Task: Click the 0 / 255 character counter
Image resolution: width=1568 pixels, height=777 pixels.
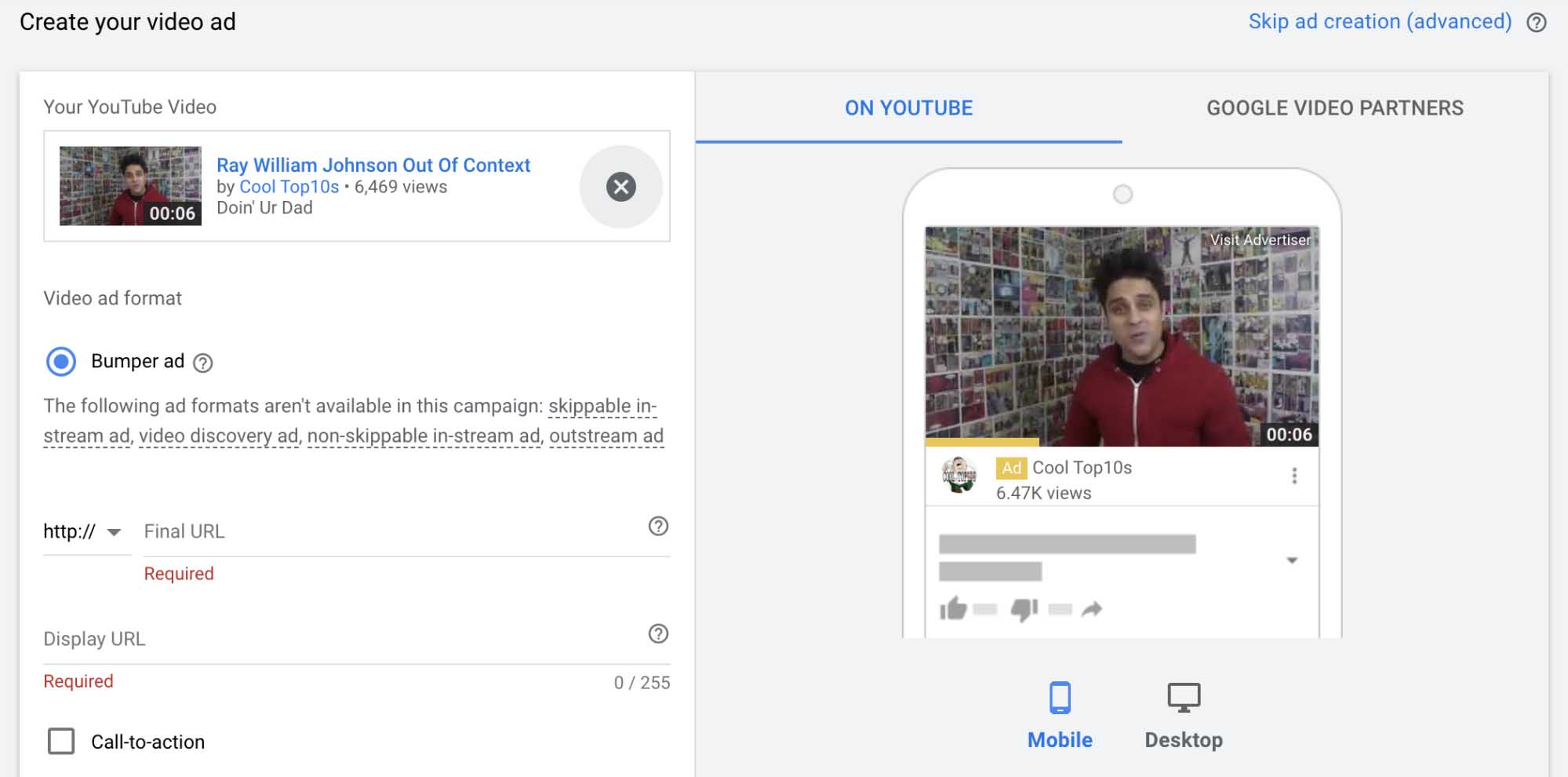Action: (x=642, y=683)
